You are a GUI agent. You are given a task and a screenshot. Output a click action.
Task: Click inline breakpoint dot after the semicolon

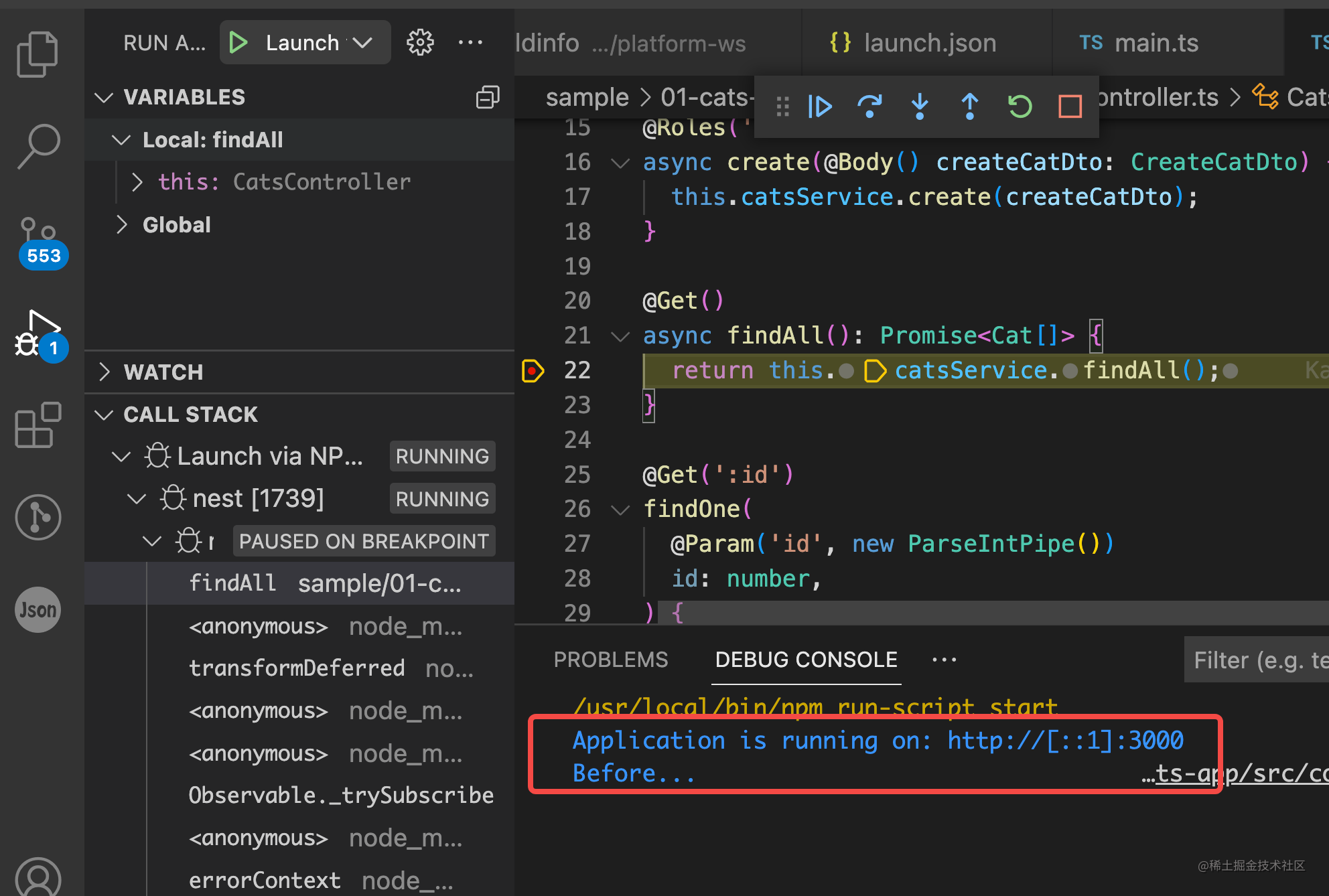coord(1231,370)
